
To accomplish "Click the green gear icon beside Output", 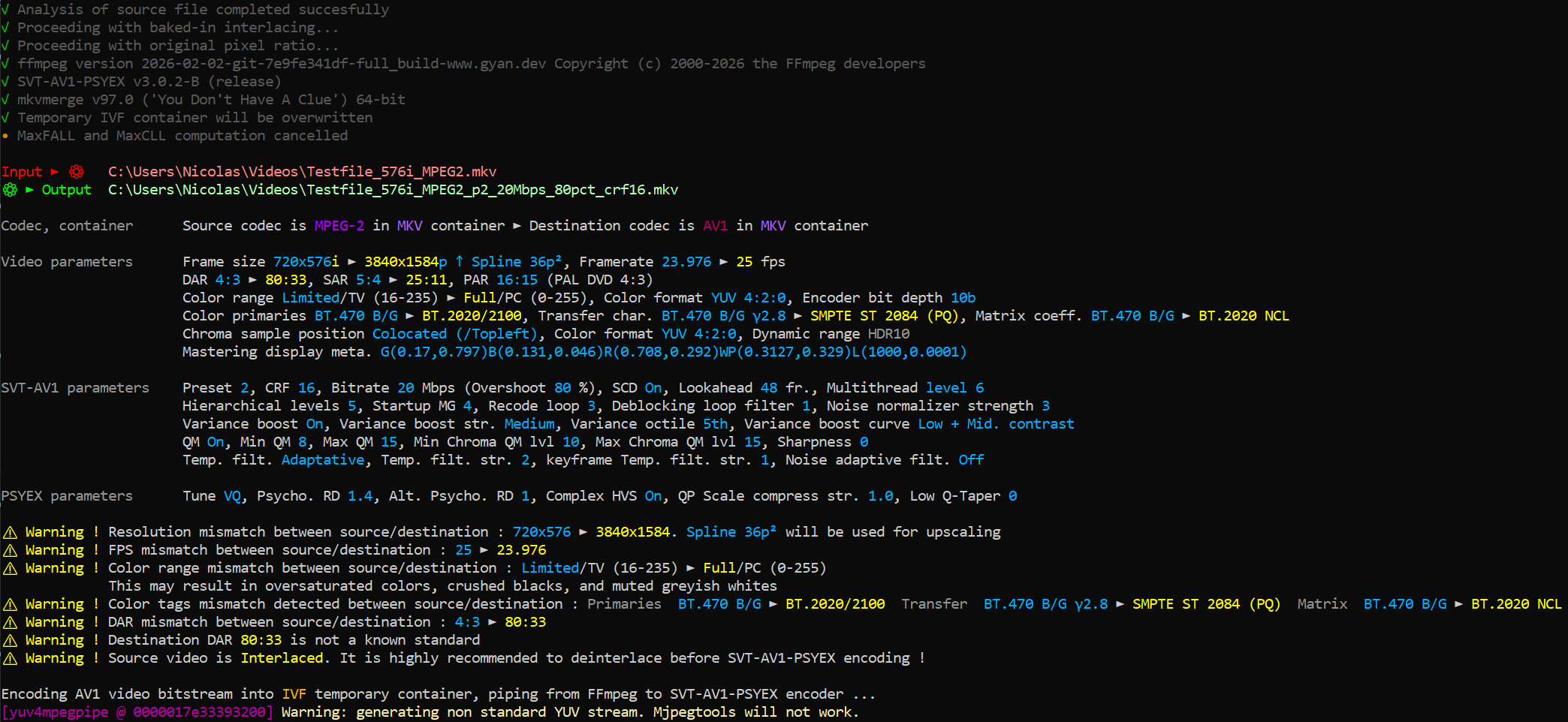I will (10, 190).
